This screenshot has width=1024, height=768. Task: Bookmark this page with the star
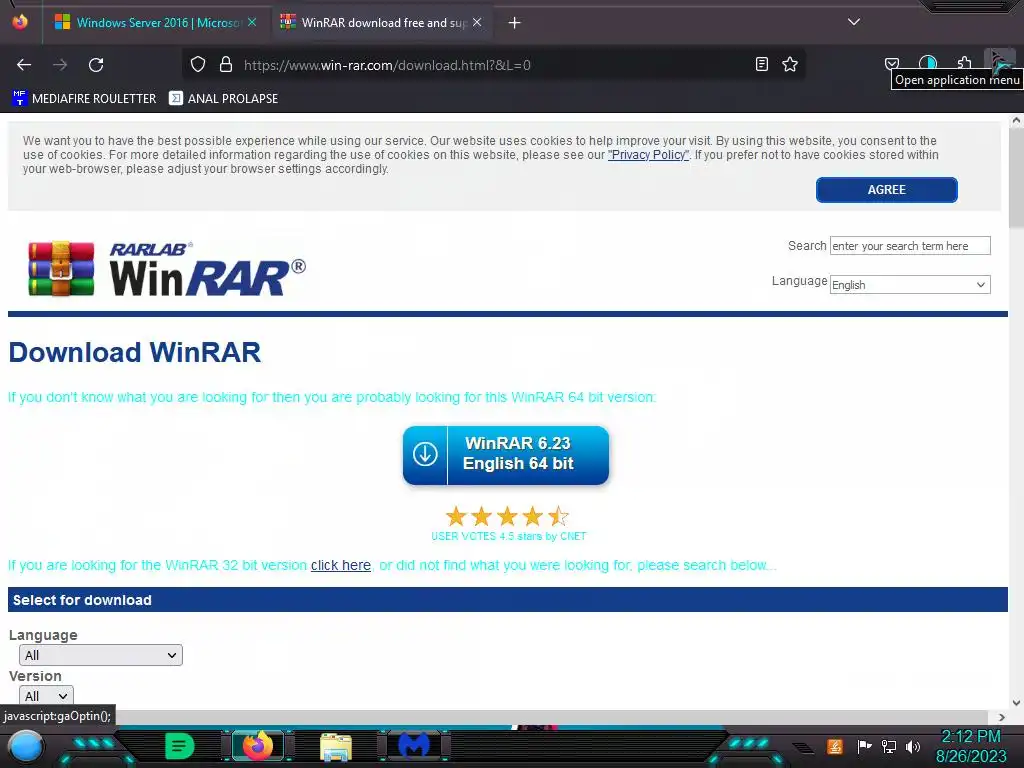[790, 64]
